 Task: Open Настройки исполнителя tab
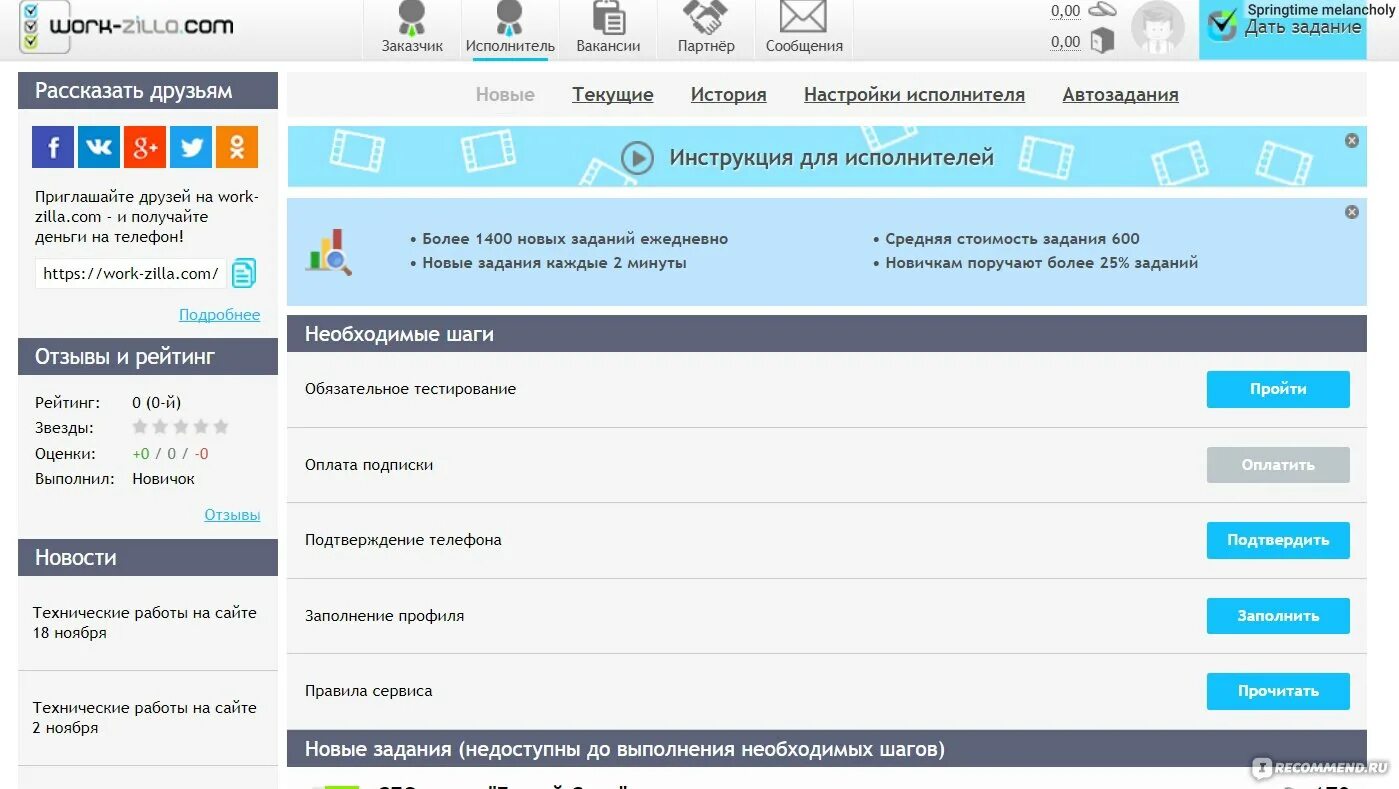[x=914, y=95]
